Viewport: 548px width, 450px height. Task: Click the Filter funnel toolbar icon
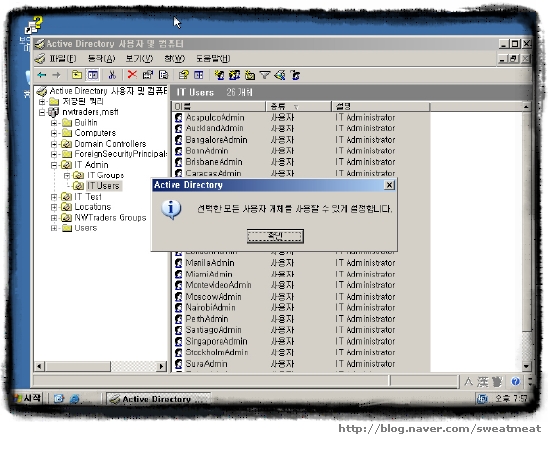265,75
